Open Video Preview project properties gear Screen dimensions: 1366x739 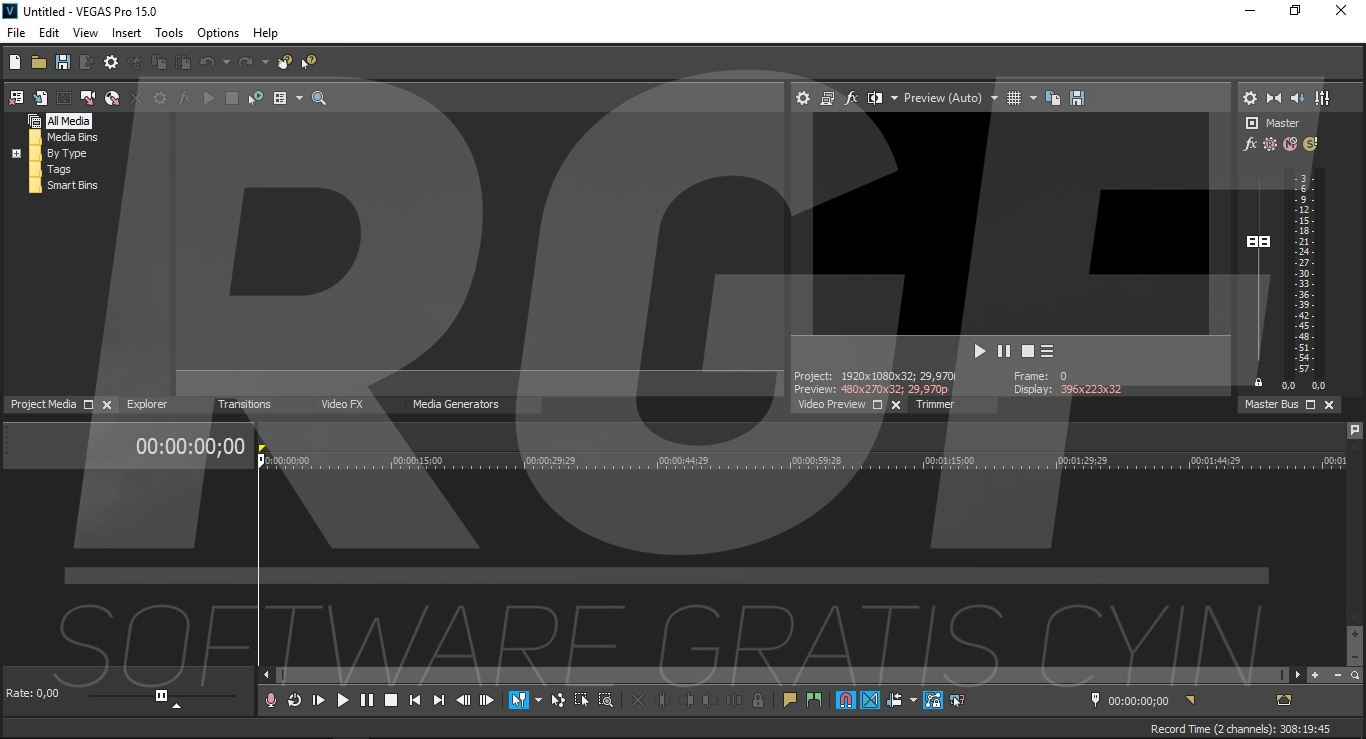[x=803, y=98]
